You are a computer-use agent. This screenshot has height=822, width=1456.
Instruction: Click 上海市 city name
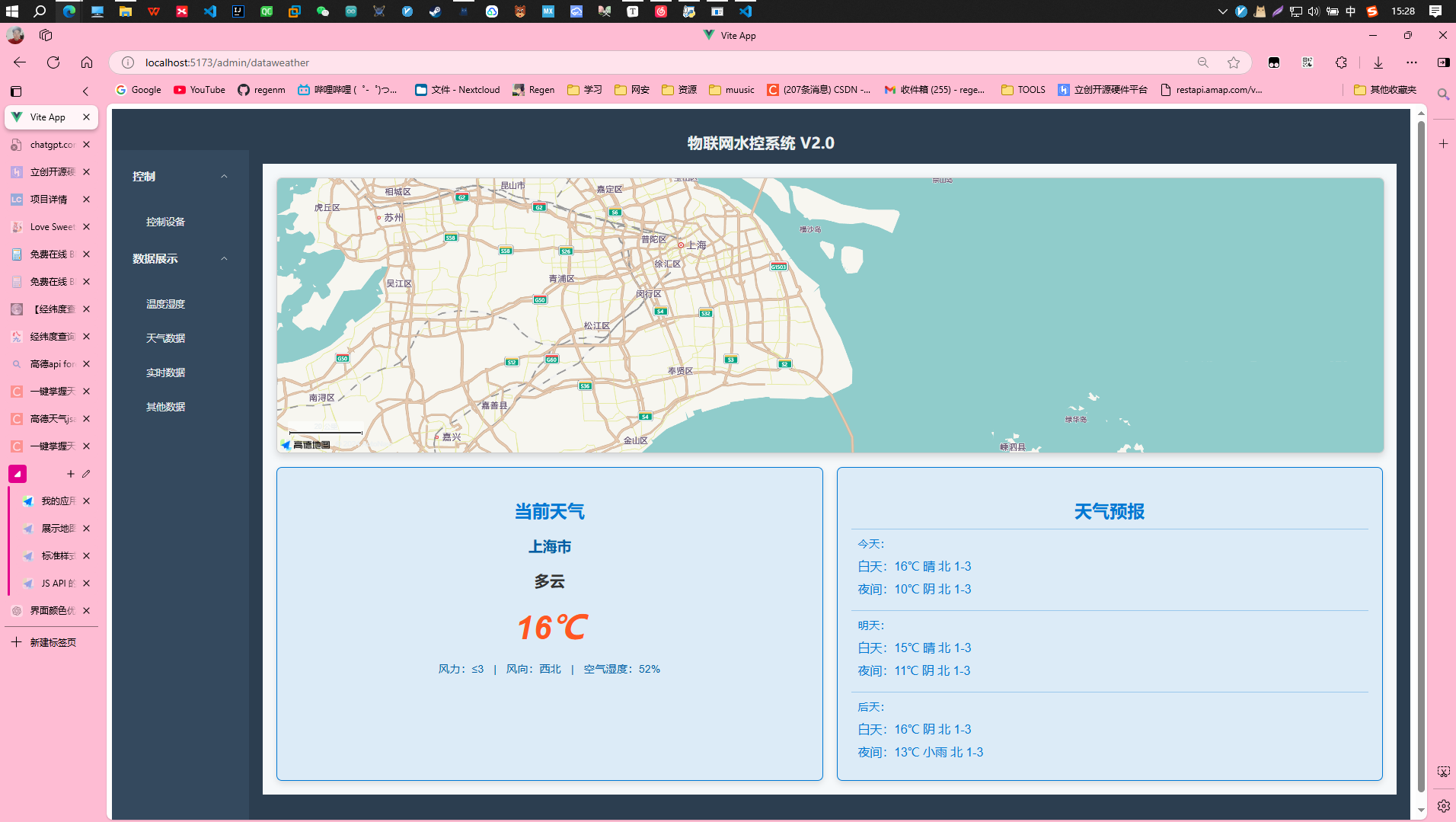[x=550, y=547]
